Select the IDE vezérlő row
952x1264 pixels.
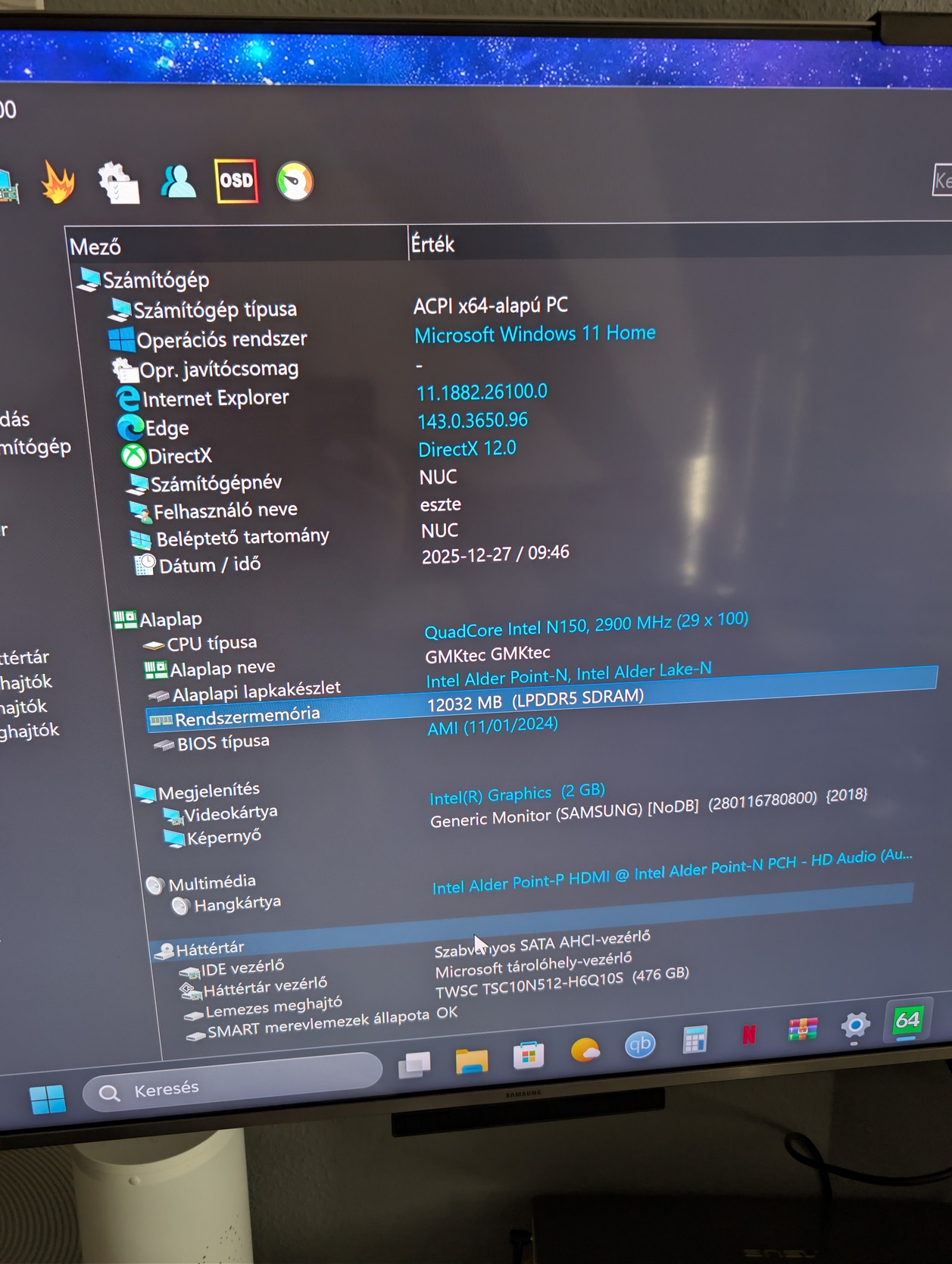[x=232, y=968]
